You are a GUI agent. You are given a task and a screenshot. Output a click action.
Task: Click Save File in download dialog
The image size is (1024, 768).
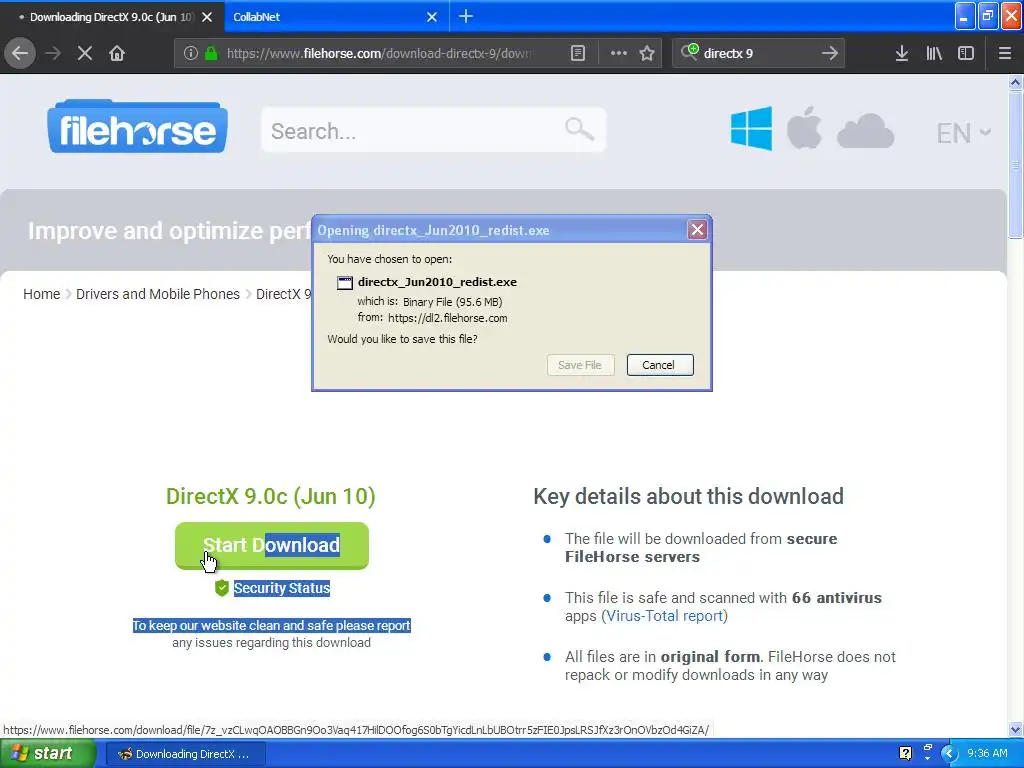pyautogui.click(x=580, y=365)
